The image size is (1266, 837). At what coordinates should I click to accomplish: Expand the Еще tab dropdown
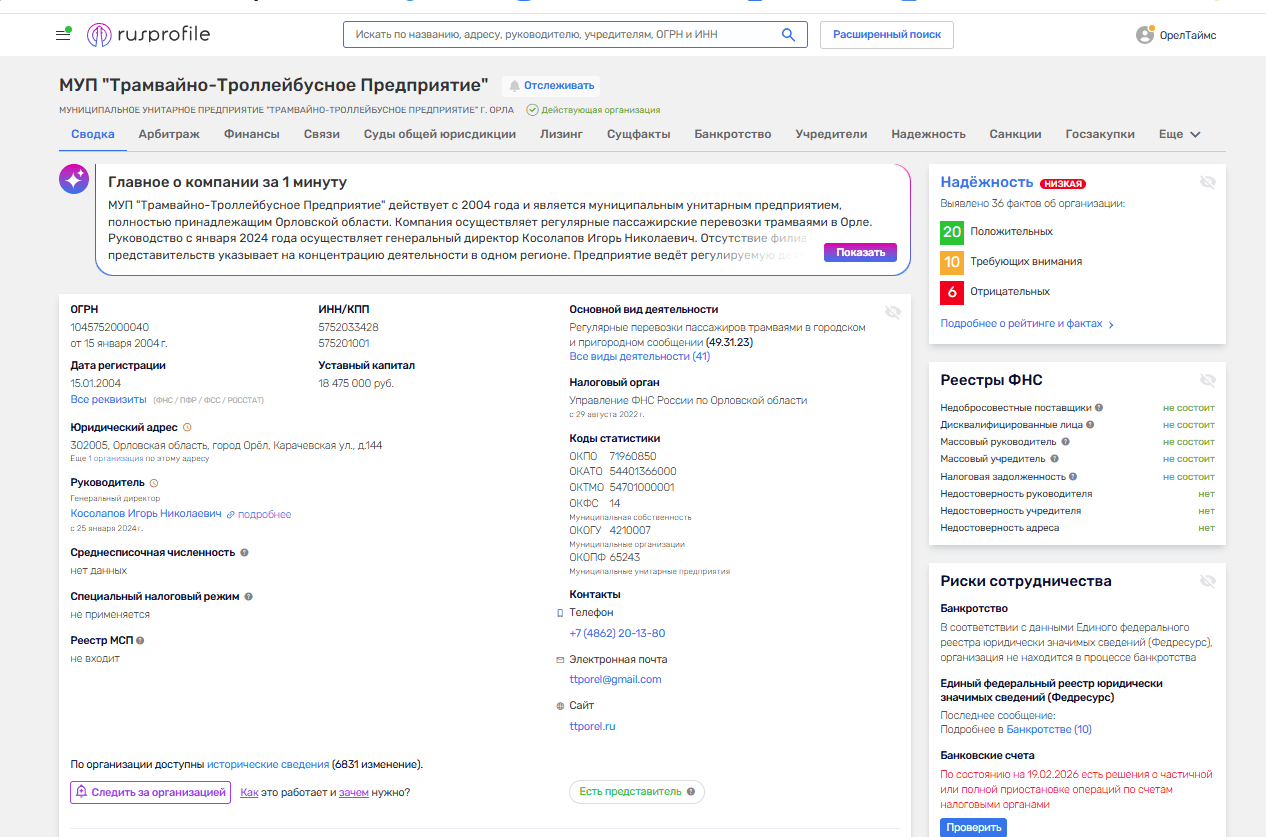point(1179,134)
